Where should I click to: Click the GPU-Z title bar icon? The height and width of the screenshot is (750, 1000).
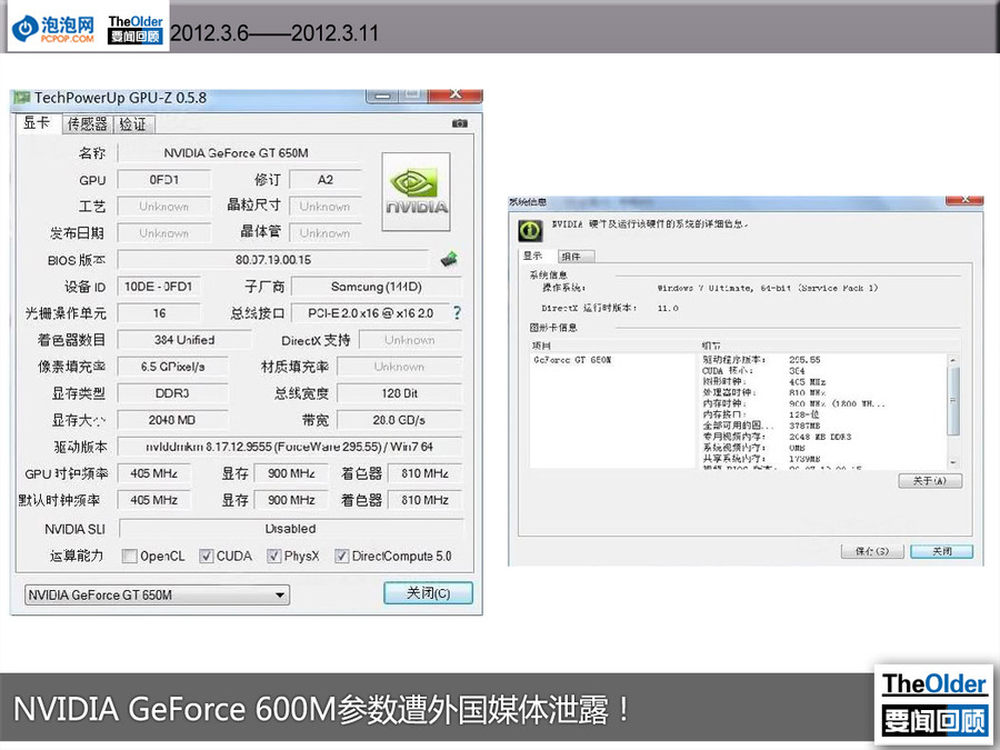(x=22, y=98)
